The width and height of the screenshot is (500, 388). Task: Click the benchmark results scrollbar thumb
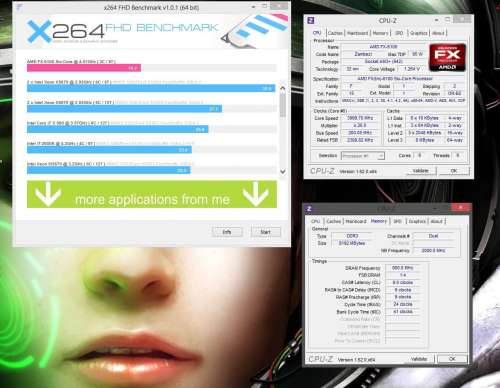pos(283,105)
